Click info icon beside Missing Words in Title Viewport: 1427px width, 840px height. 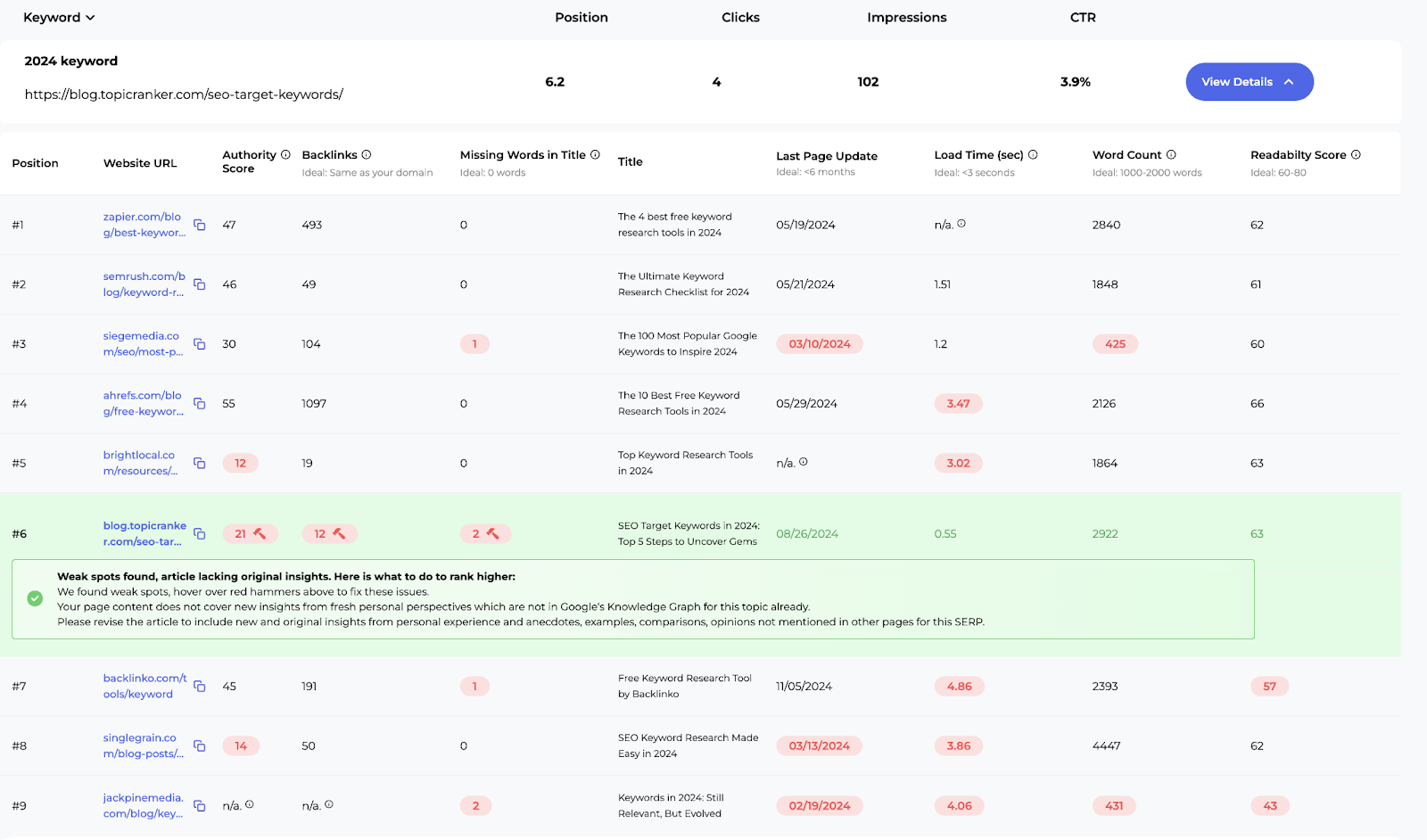coord(595,154)
